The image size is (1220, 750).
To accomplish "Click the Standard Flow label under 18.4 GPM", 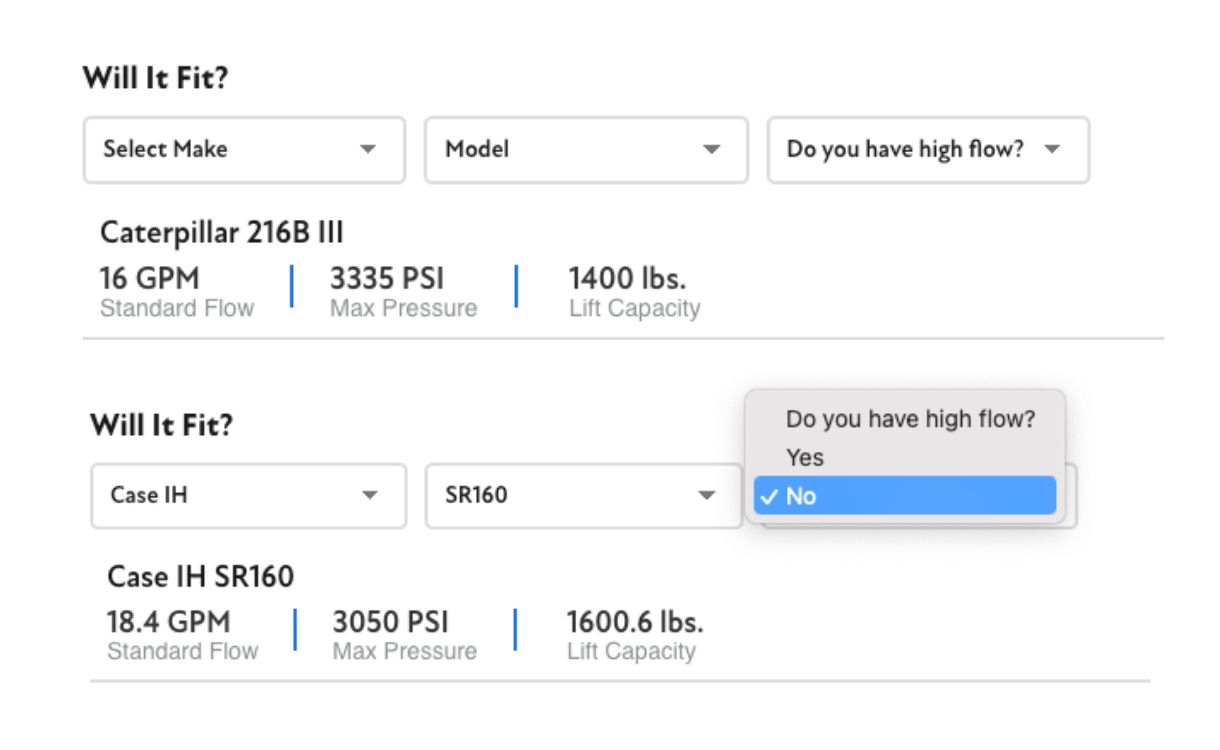I will 182,651.
